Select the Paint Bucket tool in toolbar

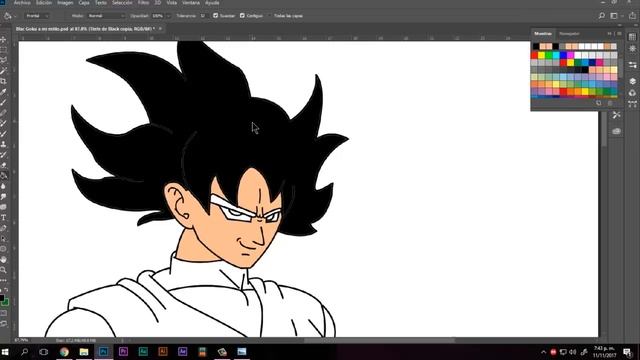coord(4,176)
